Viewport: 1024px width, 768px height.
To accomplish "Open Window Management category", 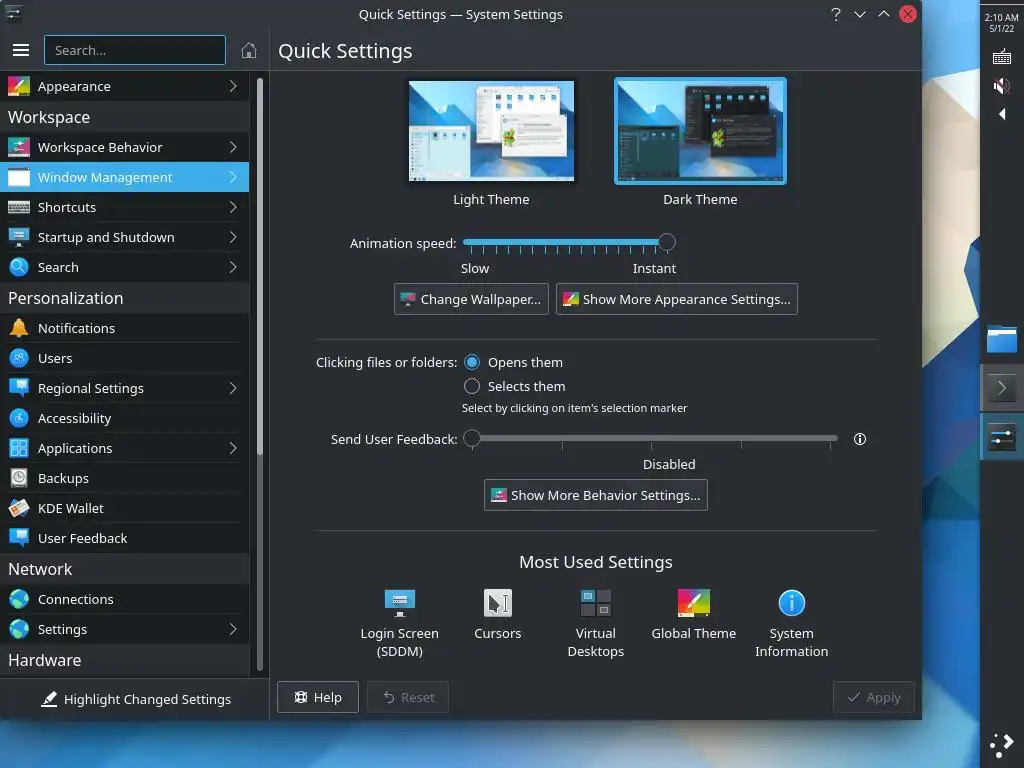I will pos(124,177).
